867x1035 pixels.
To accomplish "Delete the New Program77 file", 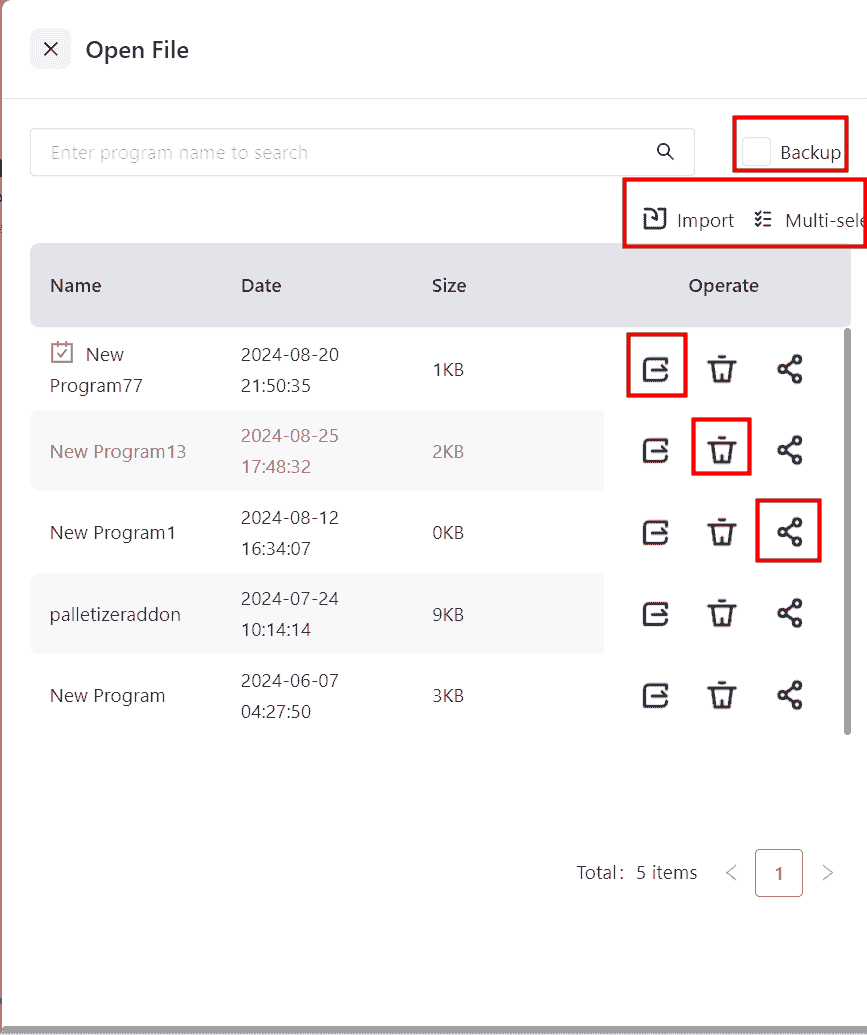I will [x=721, y=369].
